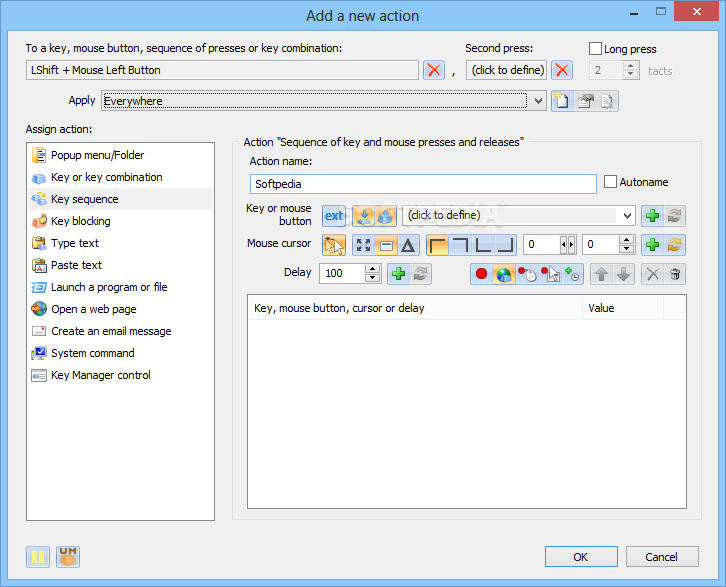Image resolution: width=726 pixels, height=587 pixels.
Task: Select Type text action
Action: point(120,243)
